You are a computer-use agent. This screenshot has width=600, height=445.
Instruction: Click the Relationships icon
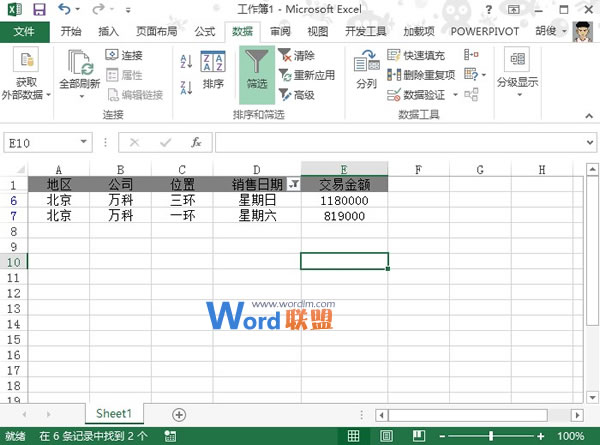tap(471, 95)
